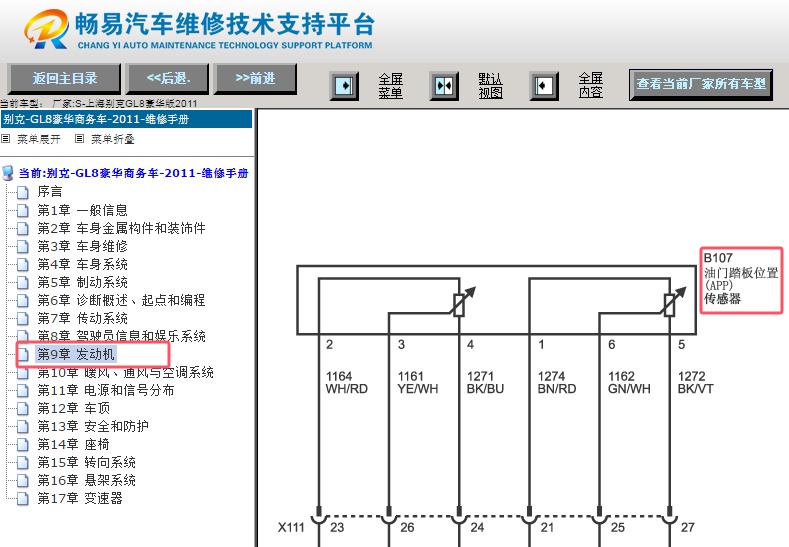Viewport: 789px width, 547px height.
Task: Click the page icon next to 第11章
Action: click(x=23, y=391)
